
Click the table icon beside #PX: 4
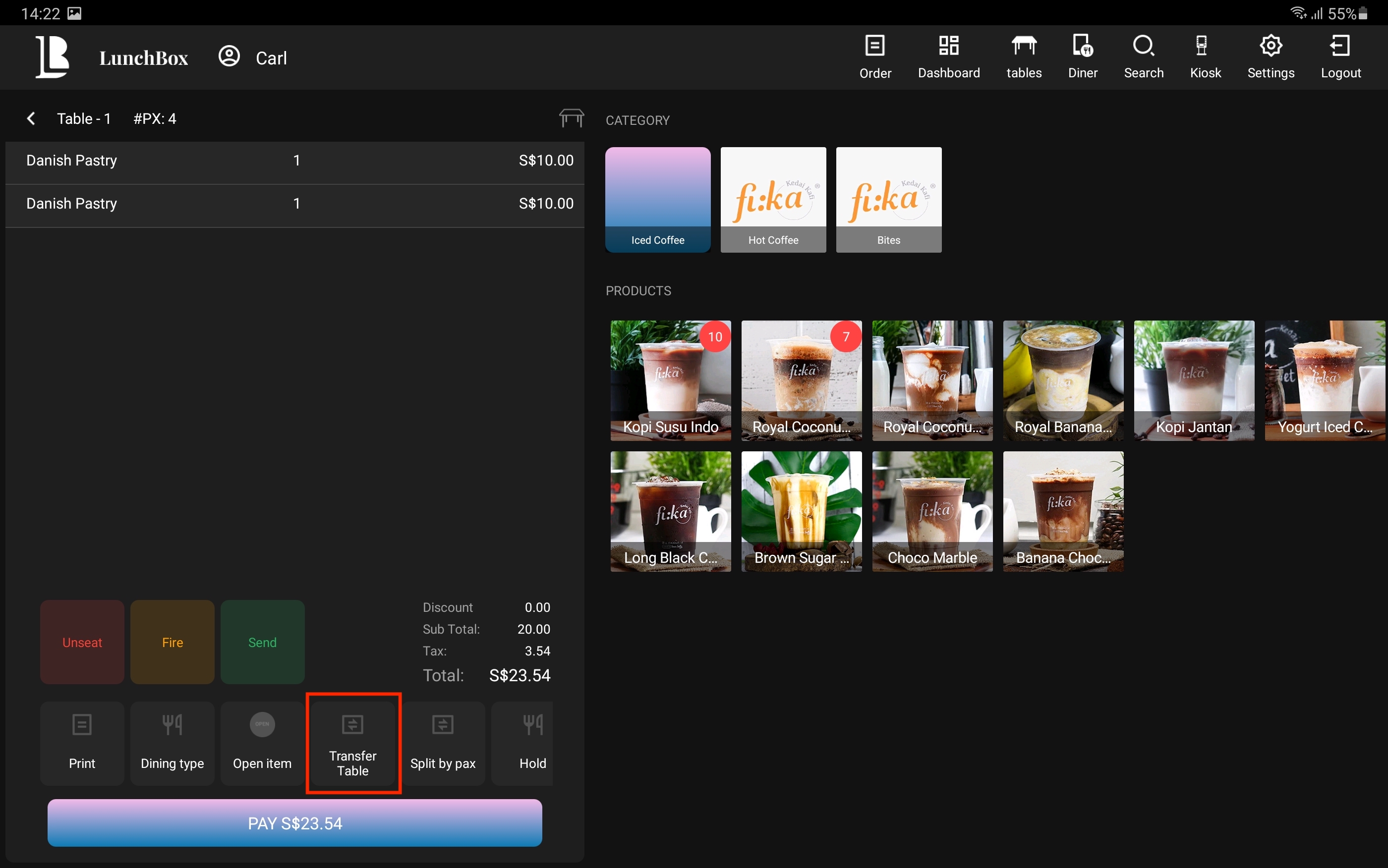click(x=571, y=118)
